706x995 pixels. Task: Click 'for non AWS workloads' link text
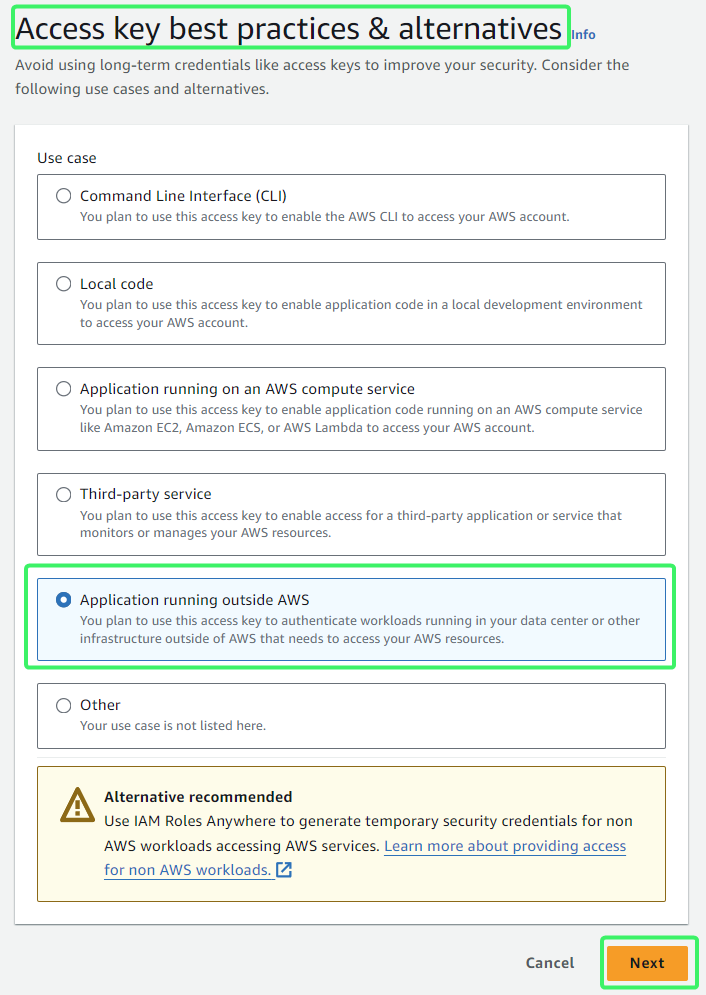tap(188, 870)
